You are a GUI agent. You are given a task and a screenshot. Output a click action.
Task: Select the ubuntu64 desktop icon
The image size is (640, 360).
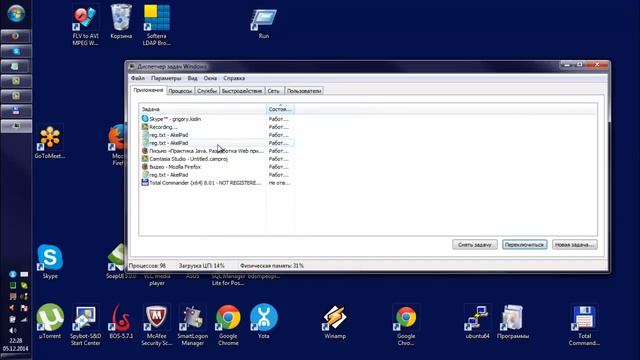point(477,322)
